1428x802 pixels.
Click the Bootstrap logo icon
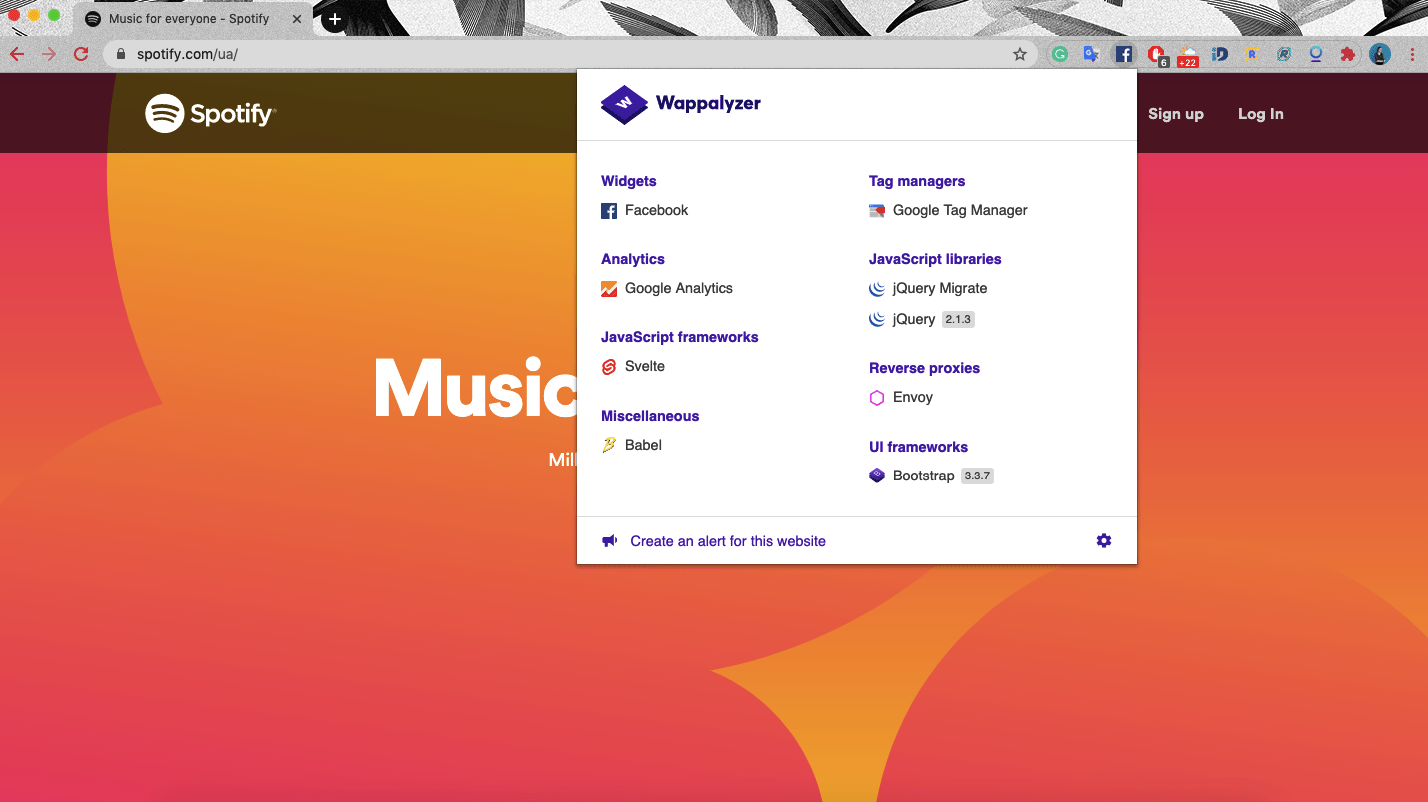click(x=877, y=476)
